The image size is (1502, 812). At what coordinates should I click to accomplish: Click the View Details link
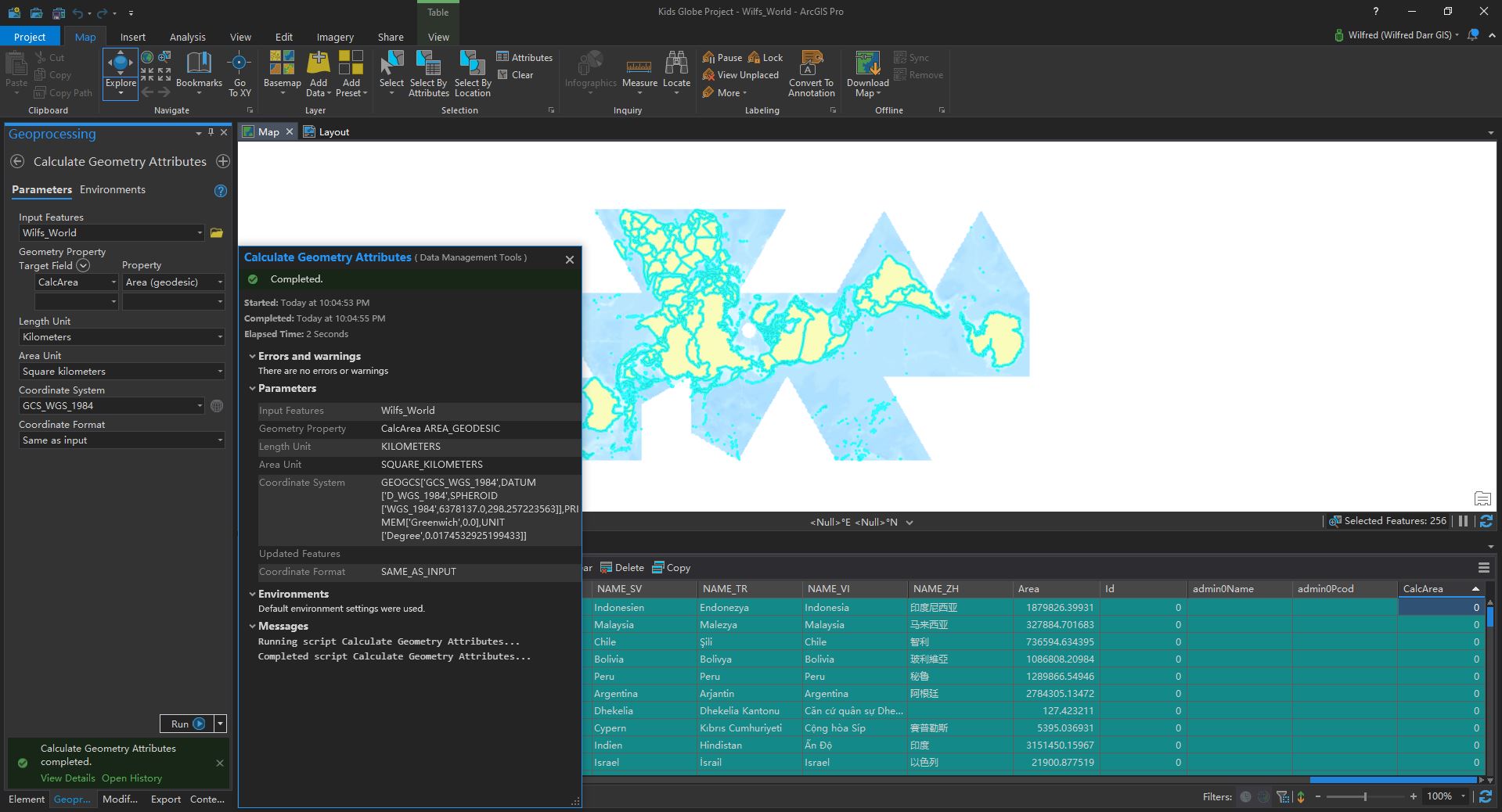68,778
